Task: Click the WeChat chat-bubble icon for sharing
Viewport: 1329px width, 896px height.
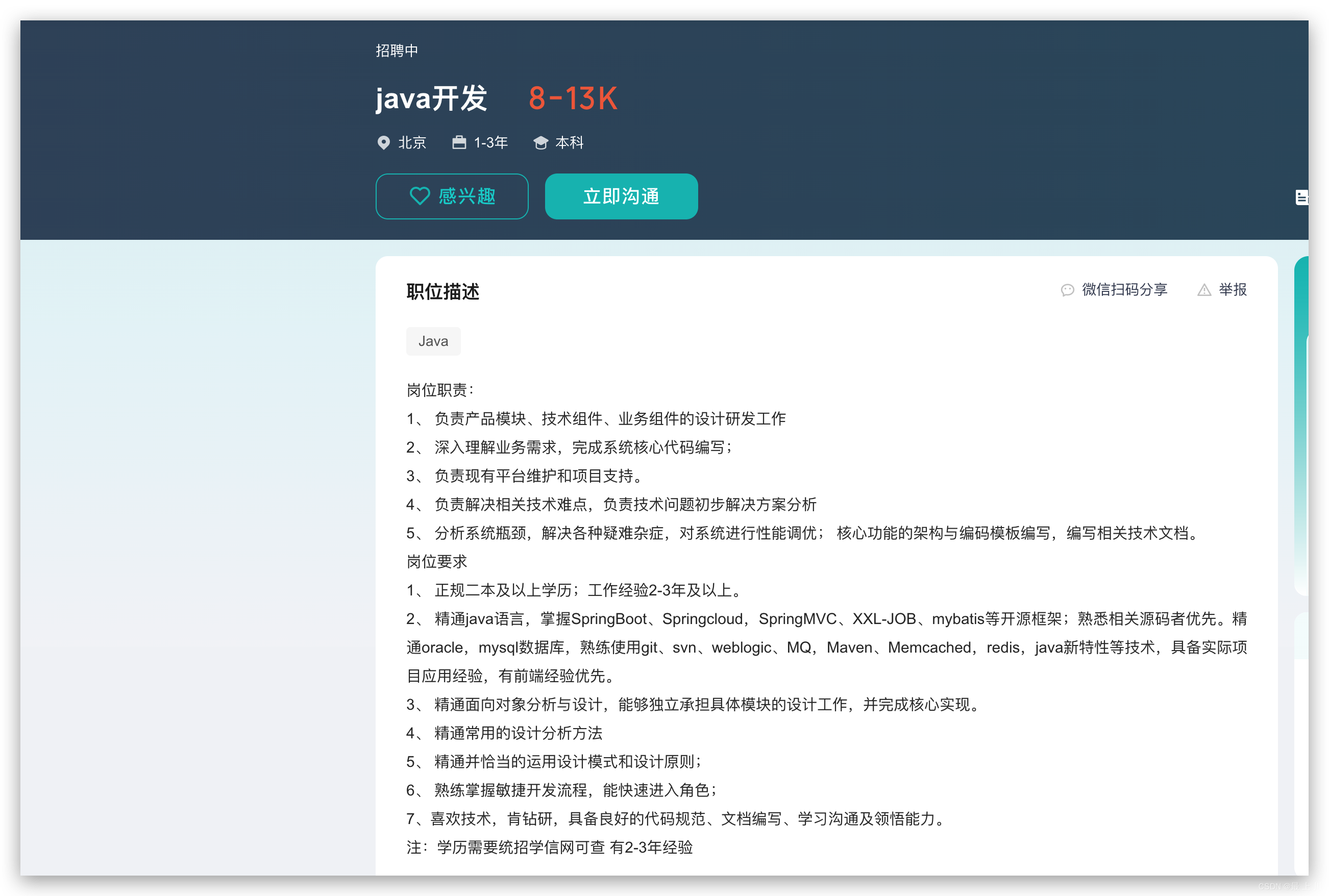Action: point(1068,290)
